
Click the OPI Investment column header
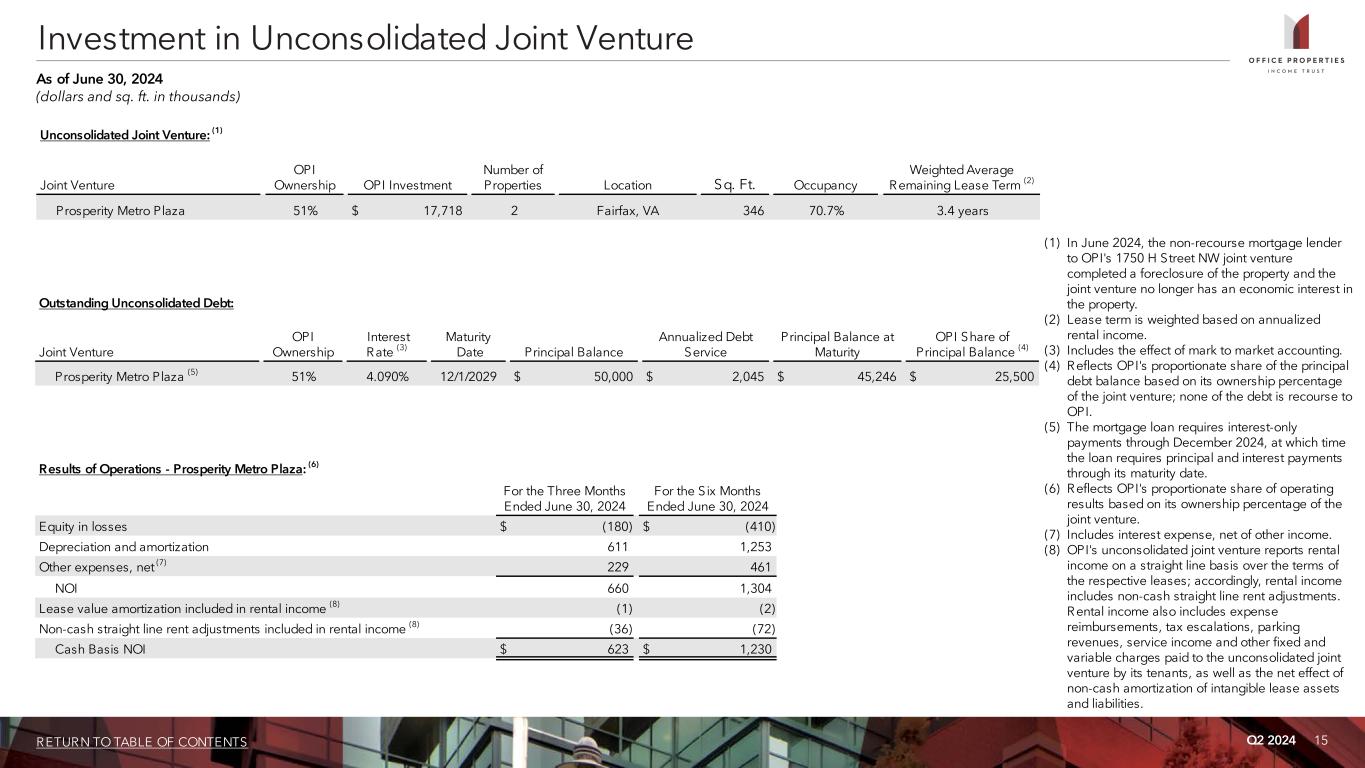407,185
